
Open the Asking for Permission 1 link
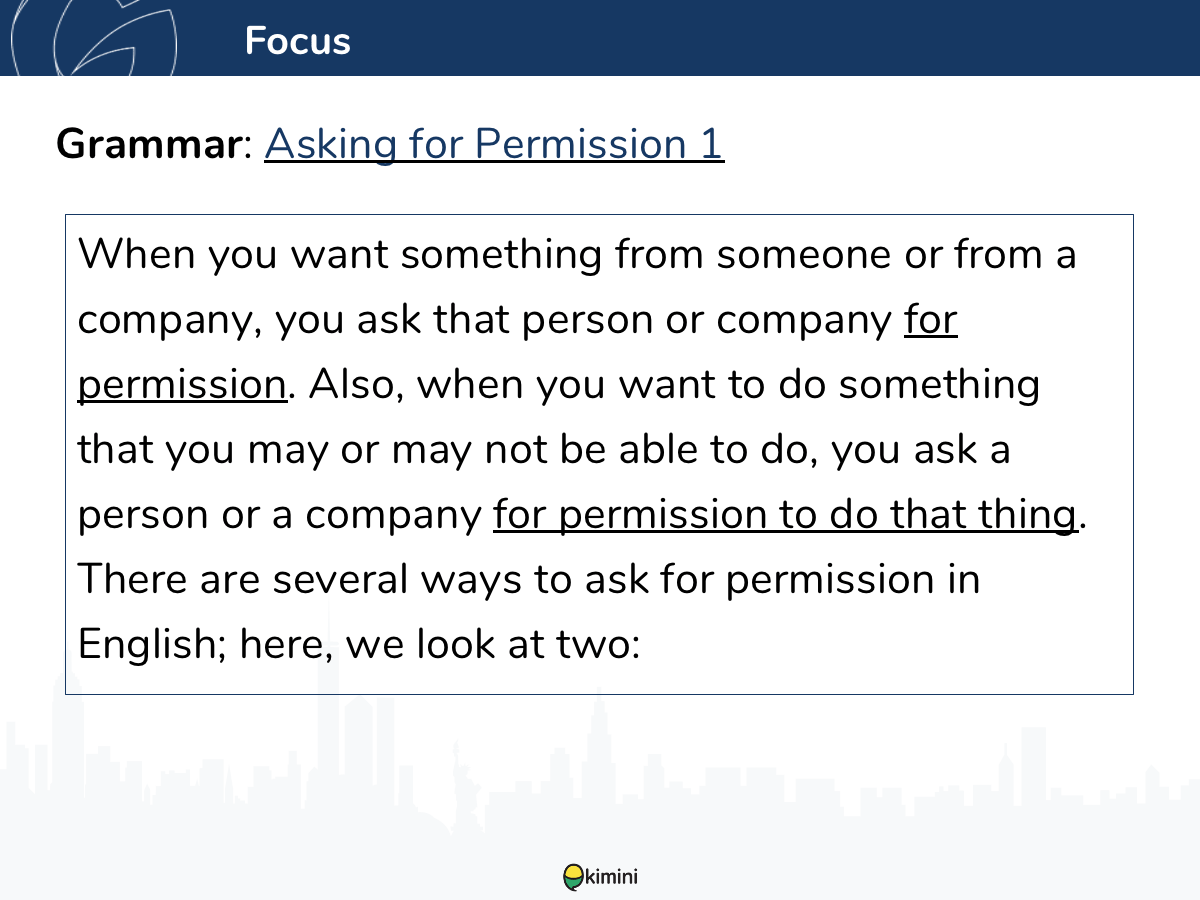[494, 144]
